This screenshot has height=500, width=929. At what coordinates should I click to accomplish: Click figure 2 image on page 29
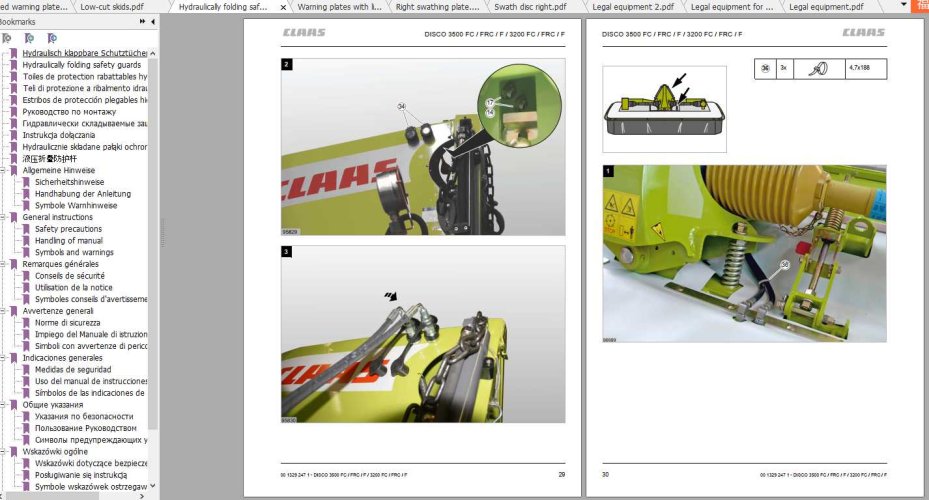click(423, 147)
